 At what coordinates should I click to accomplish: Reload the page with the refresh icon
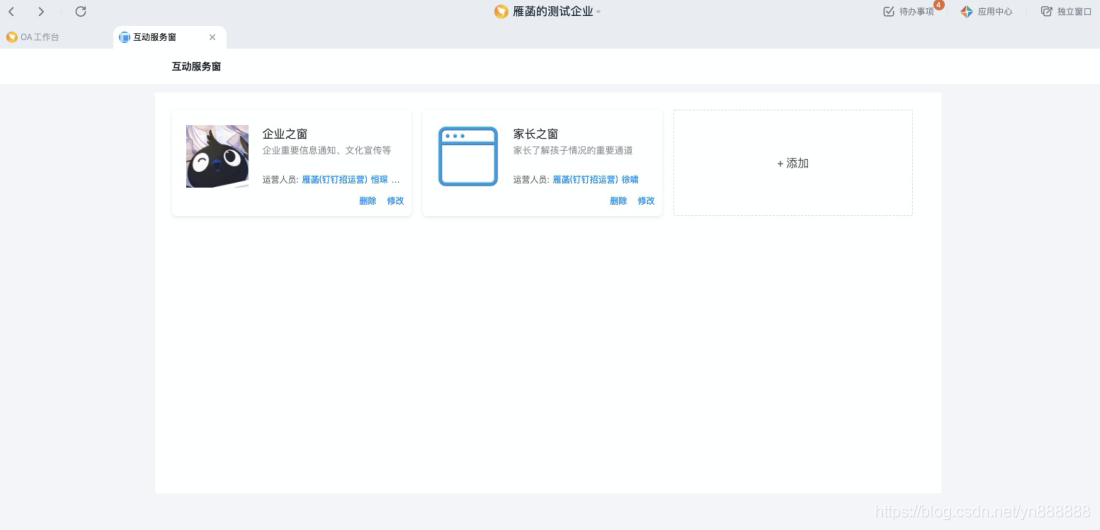[x=81, y=11]
